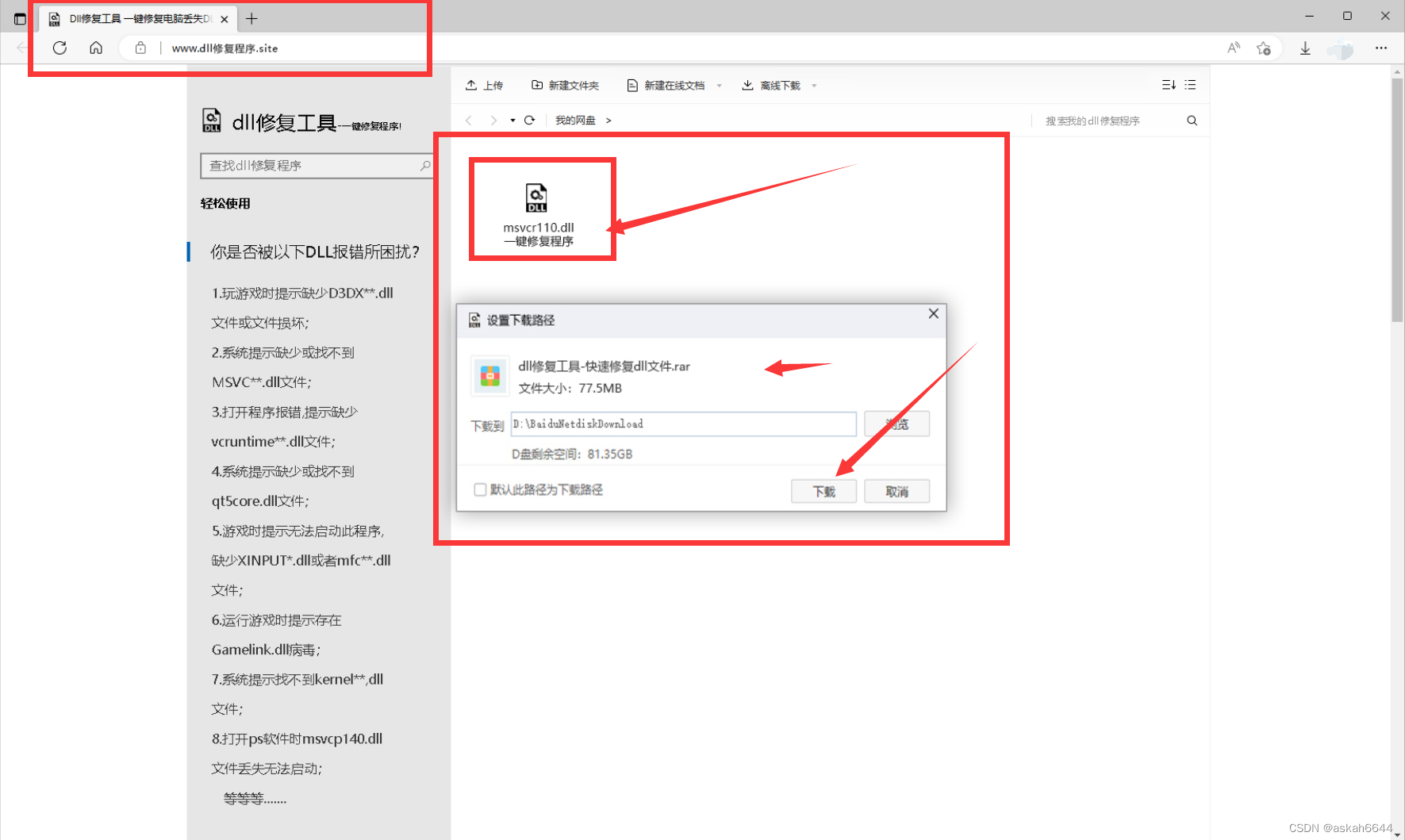Click the 下载 download button
The width and height of the screenshot is (1405, 840).
click(823, 492)
